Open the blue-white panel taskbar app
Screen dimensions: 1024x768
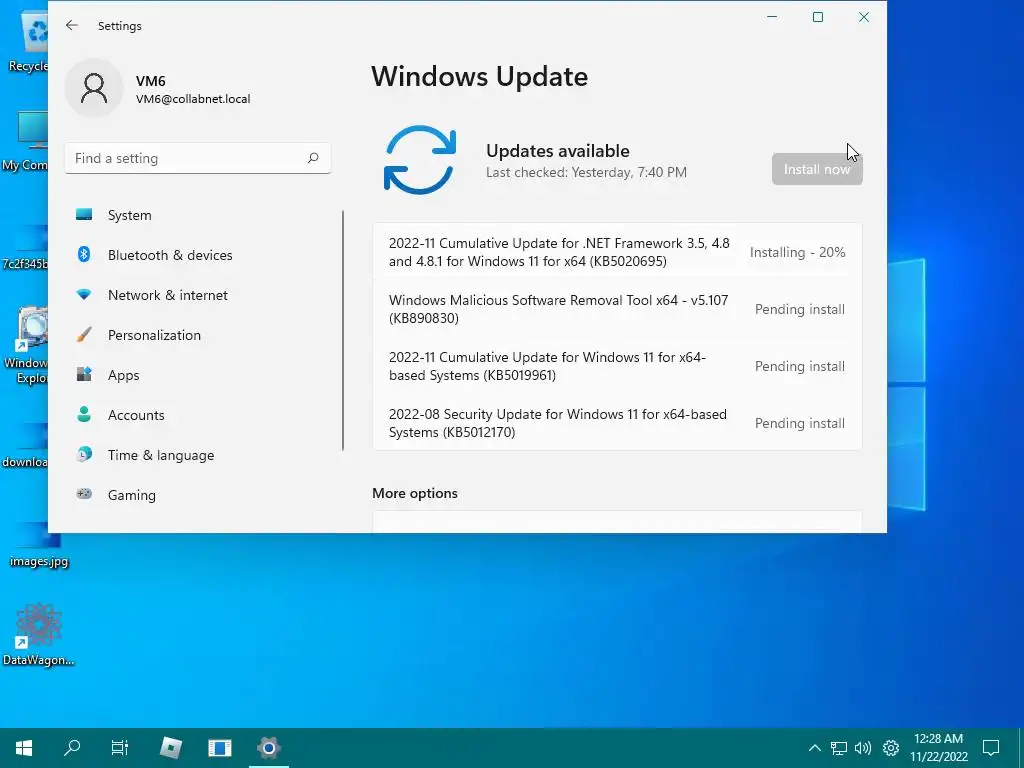pyautogui.click(x=219, y=748)
